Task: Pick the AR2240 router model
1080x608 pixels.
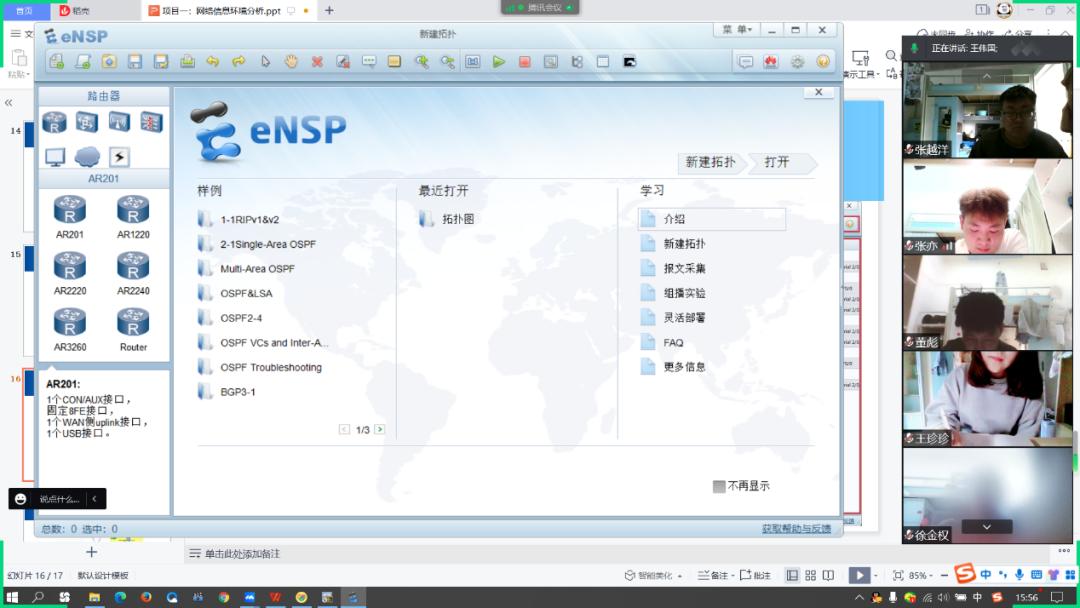Action: tap(133, 273)
